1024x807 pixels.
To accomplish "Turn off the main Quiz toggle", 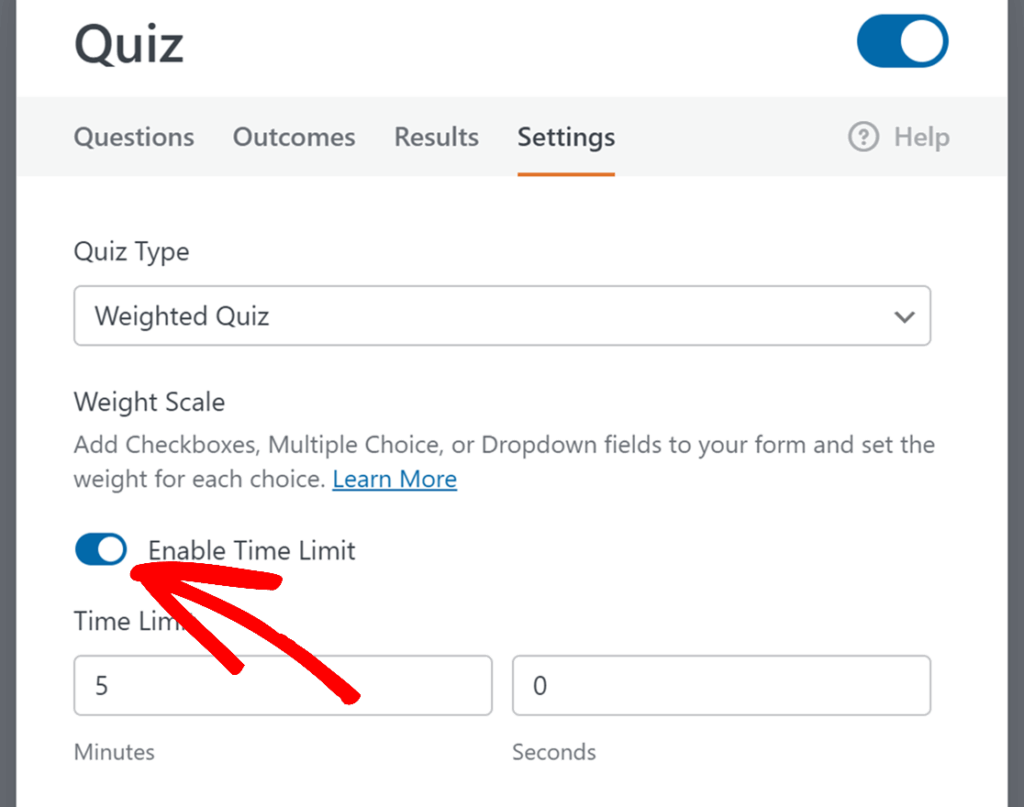I will pos(902,41).
